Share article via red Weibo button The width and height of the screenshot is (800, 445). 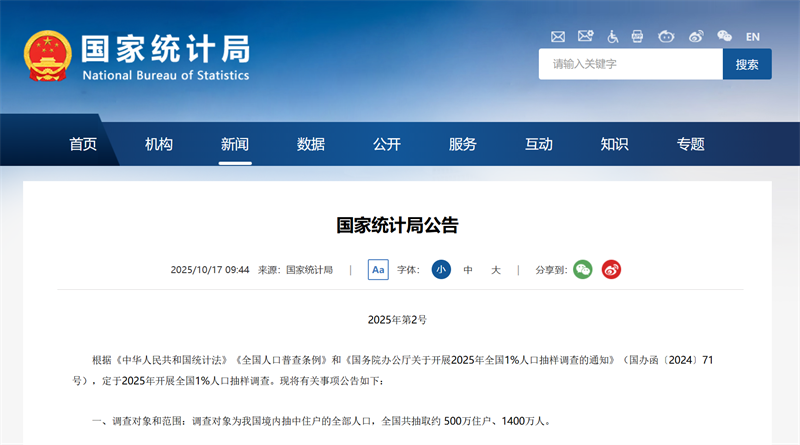(611, 270)
